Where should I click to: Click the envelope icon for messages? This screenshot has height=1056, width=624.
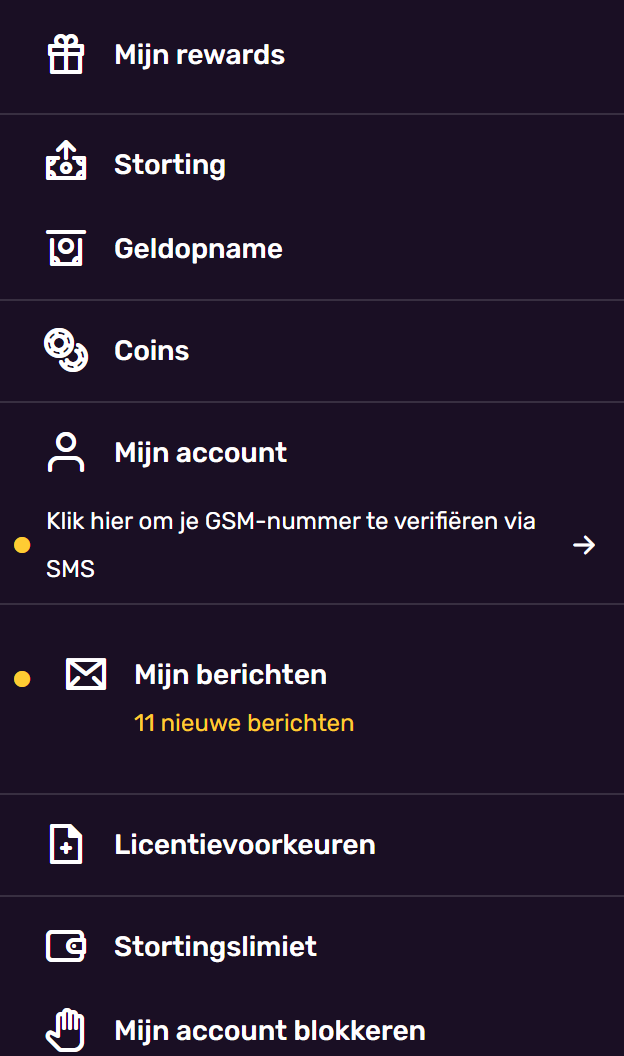point(86,674)
